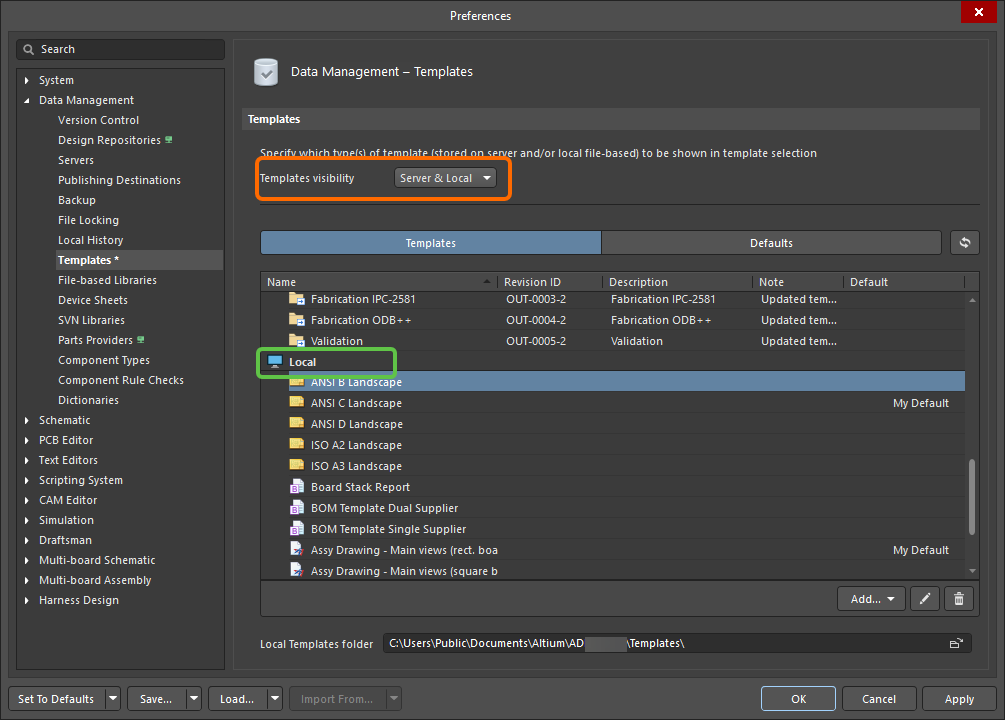This screenshot has width=1005, height=720.
Task: Click inside the Search field
Action: tap(120, 49)
